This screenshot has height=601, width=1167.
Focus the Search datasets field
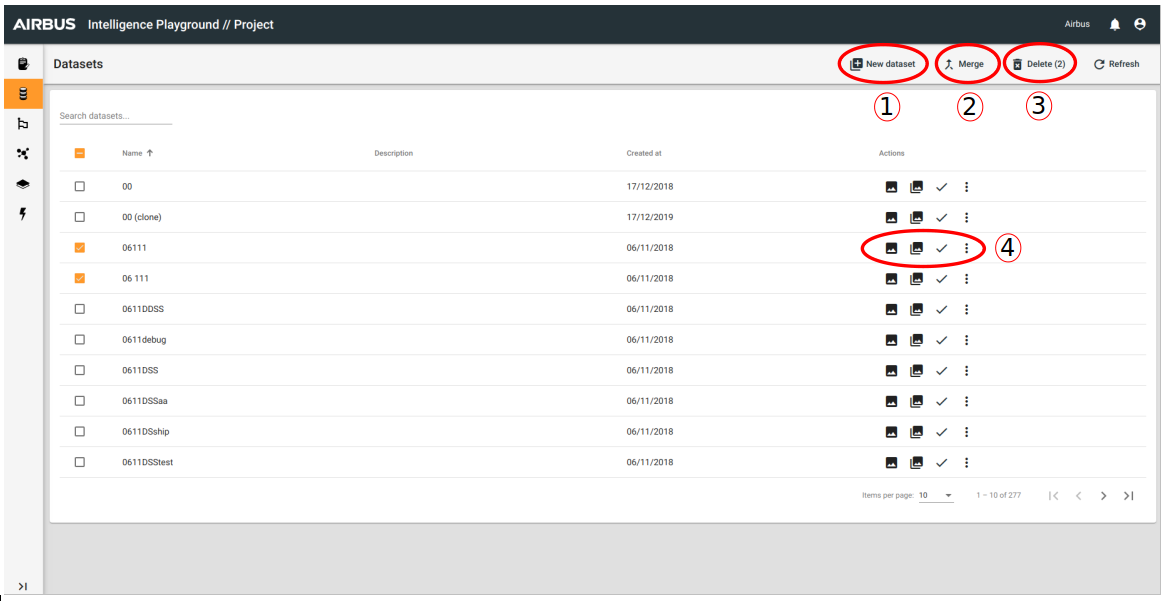(115, 116)
